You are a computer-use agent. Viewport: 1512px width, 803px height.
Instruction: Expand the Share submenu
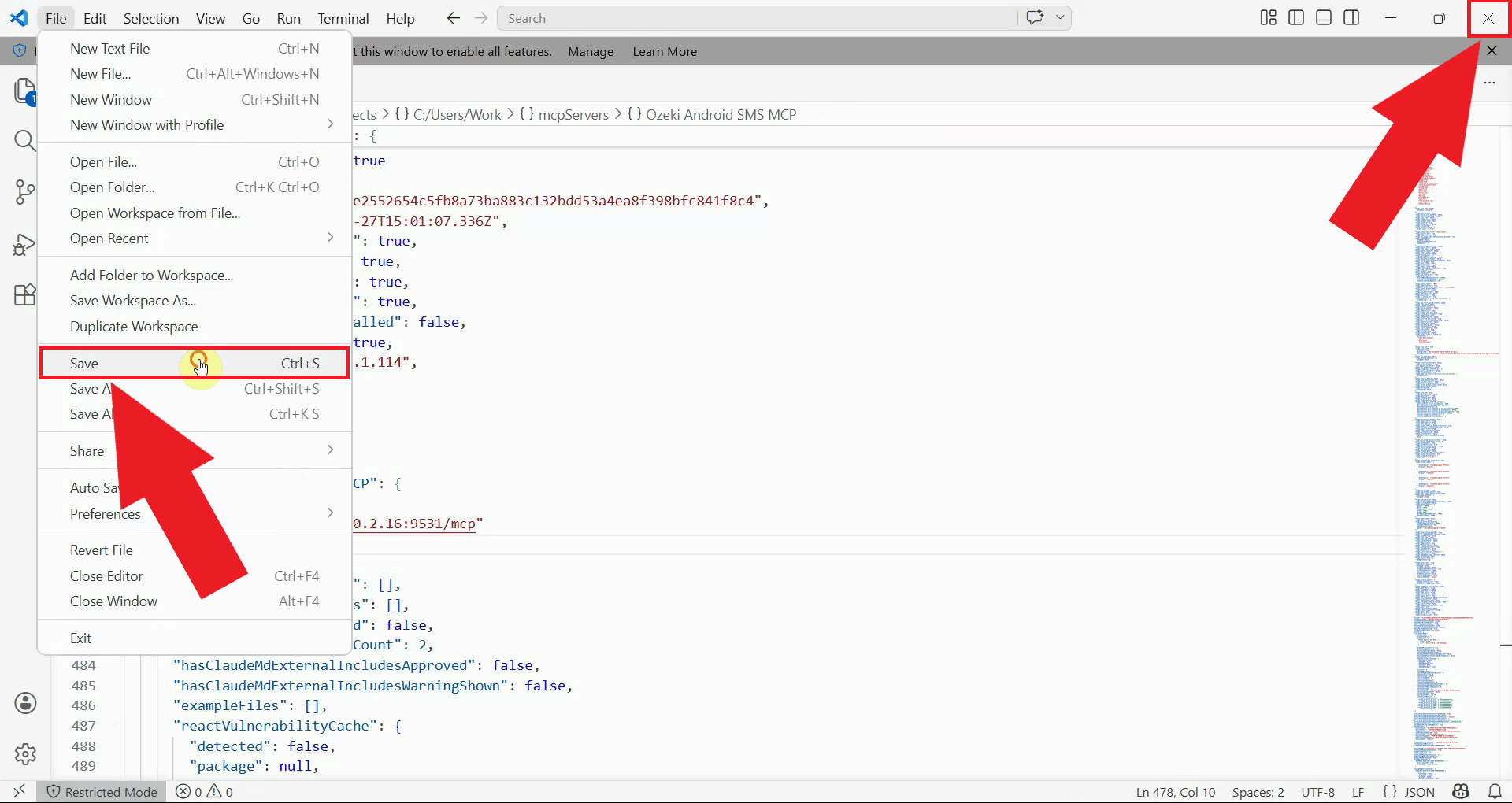coord(194,451)
